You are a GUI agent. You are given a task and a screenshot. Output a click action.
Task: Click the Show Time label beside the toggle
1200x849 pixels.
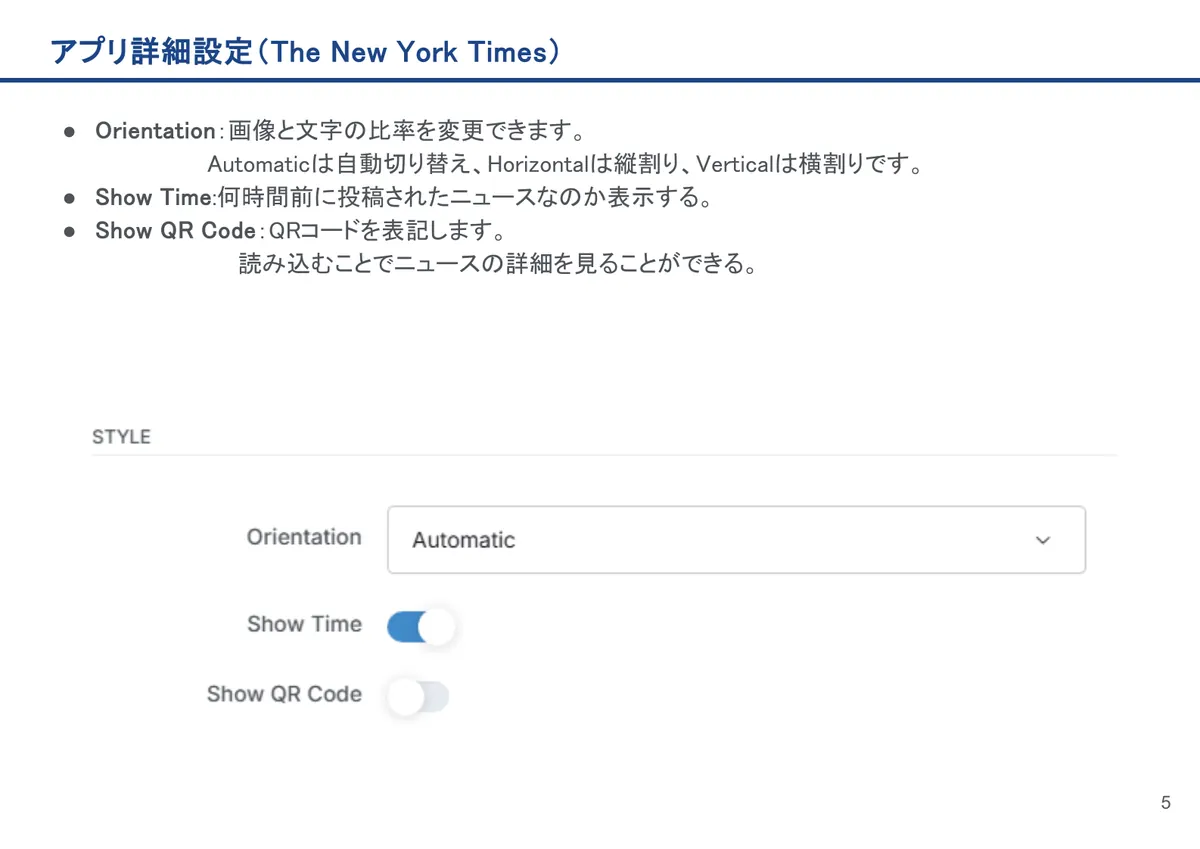[x=304, y=624]
